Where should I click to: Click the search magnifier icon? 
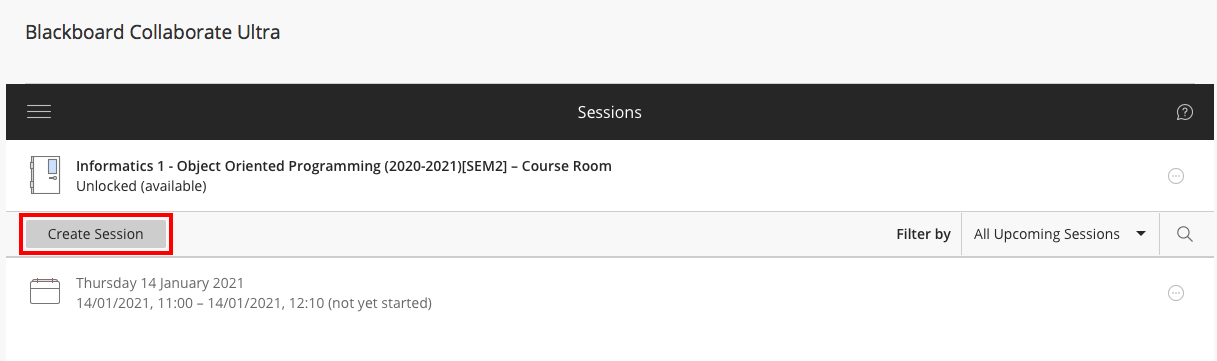click(1185, 234)
